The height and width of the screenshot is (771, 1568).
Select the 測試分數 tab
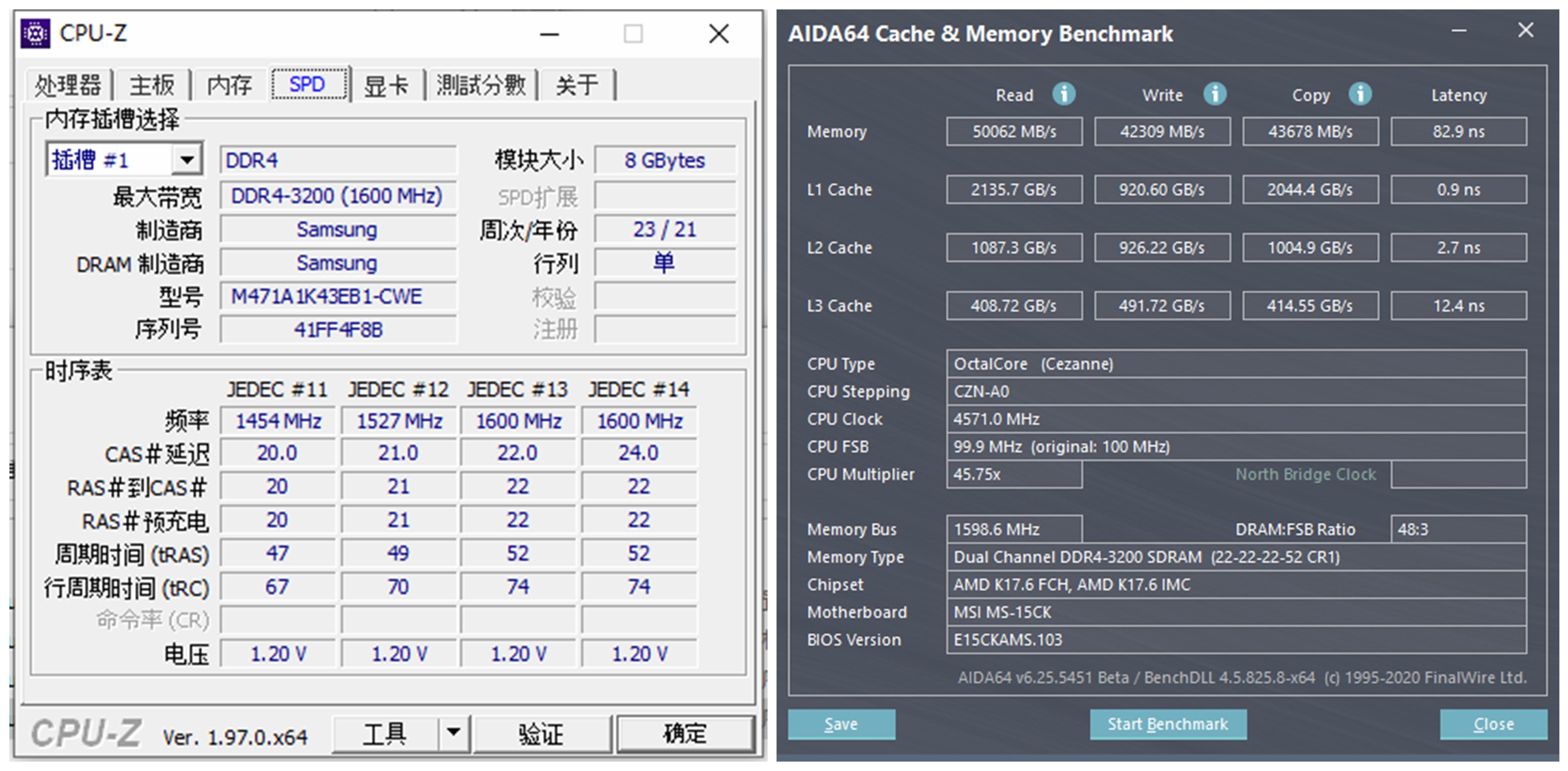pyautogui.click(x=481, y=85)
